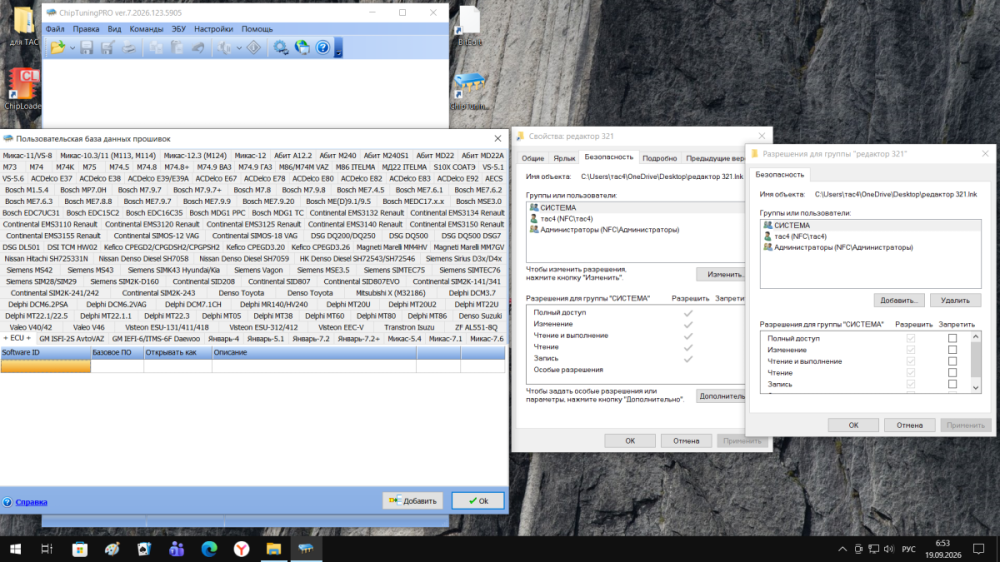Toggle Разрешить checkbox for Запись

pos(911,385)
